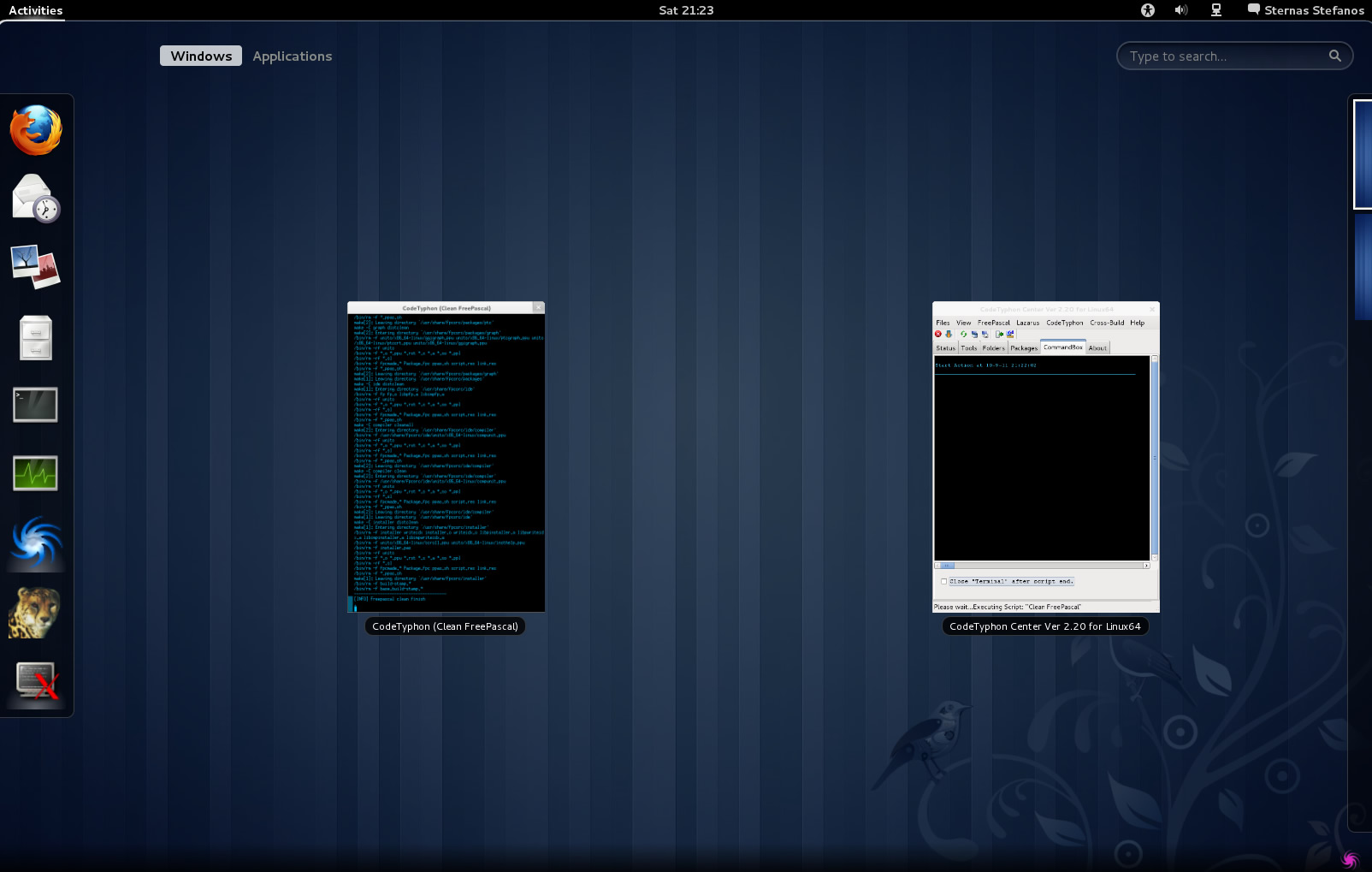Close the CodeTyphon (Clean FreePascal) terminal window
1372x872 pixels.
(538, 307)
